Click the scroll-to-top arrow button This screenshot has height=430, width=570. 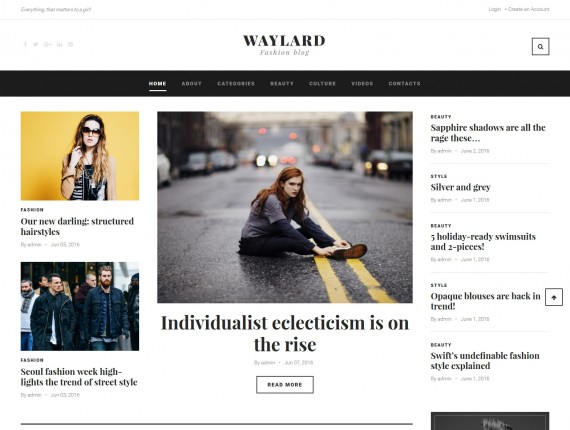(x=554, y=297)
